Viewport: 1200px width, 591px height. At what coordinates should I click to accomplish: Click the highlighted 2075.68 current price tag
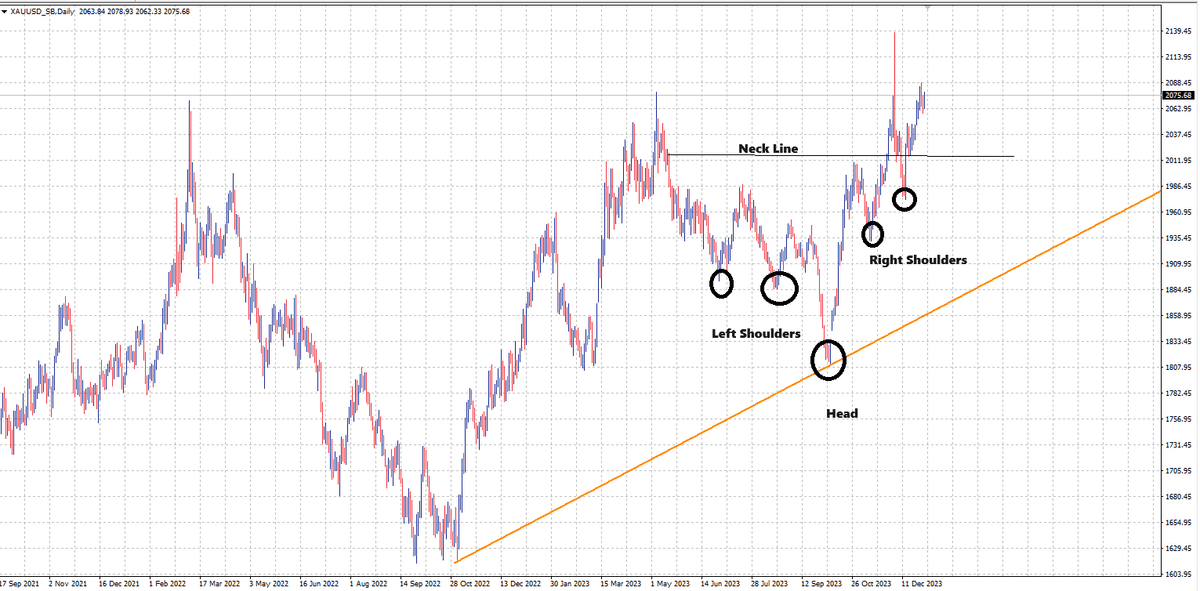(1181, 96)
